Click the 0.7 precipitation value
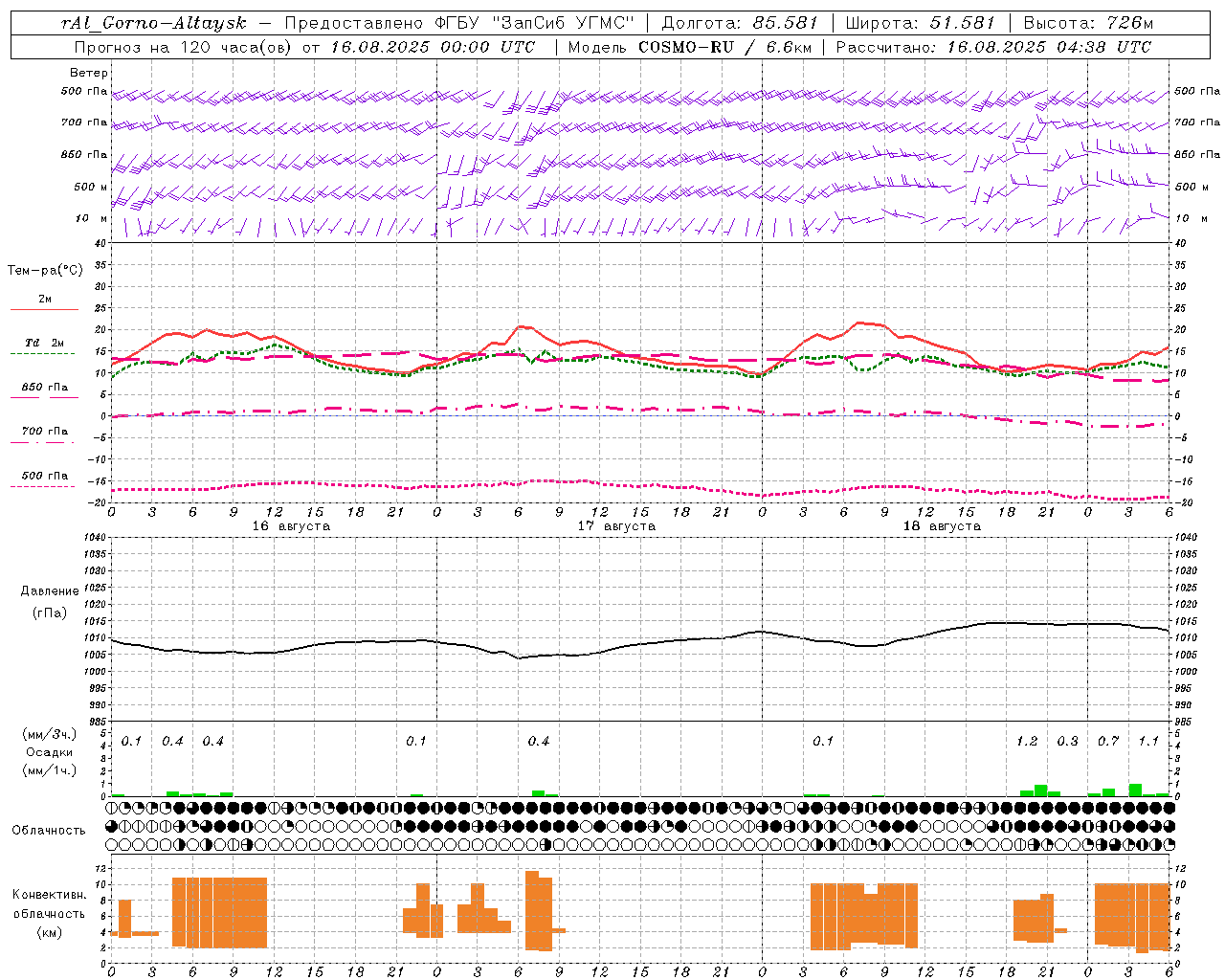This screenshot has width=1225, height=980. pos(1108,741)
